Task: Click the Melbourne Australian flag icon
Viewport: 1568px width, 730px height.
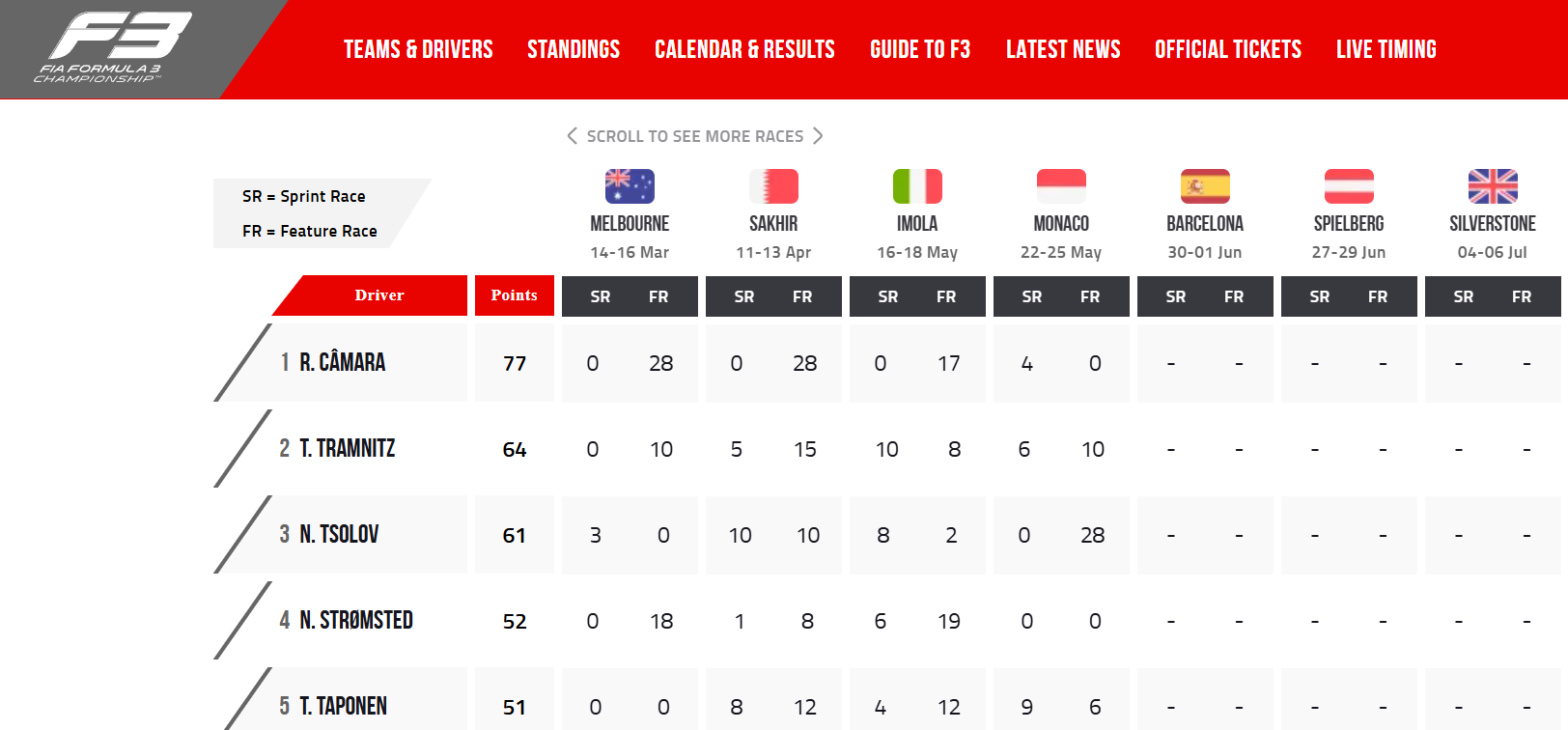Action: pos(630,186)
